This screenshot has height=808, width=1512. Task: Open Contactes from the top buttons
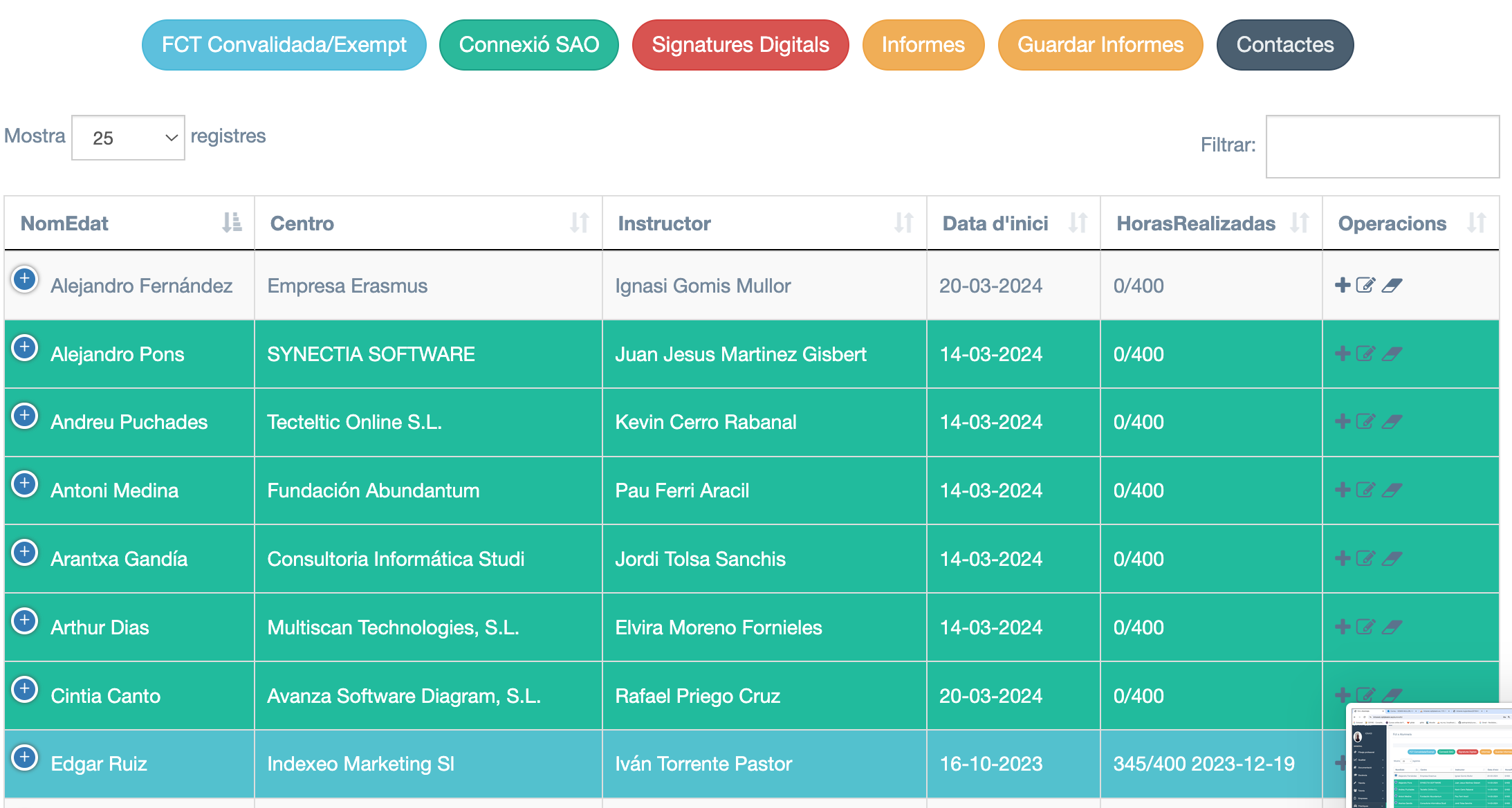(x=1284, y=45)
